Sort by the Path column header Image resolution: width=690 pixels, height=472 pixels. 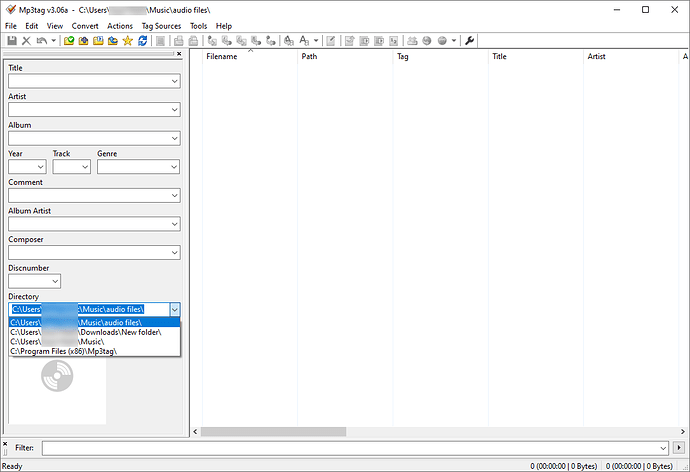coord(345,56)
